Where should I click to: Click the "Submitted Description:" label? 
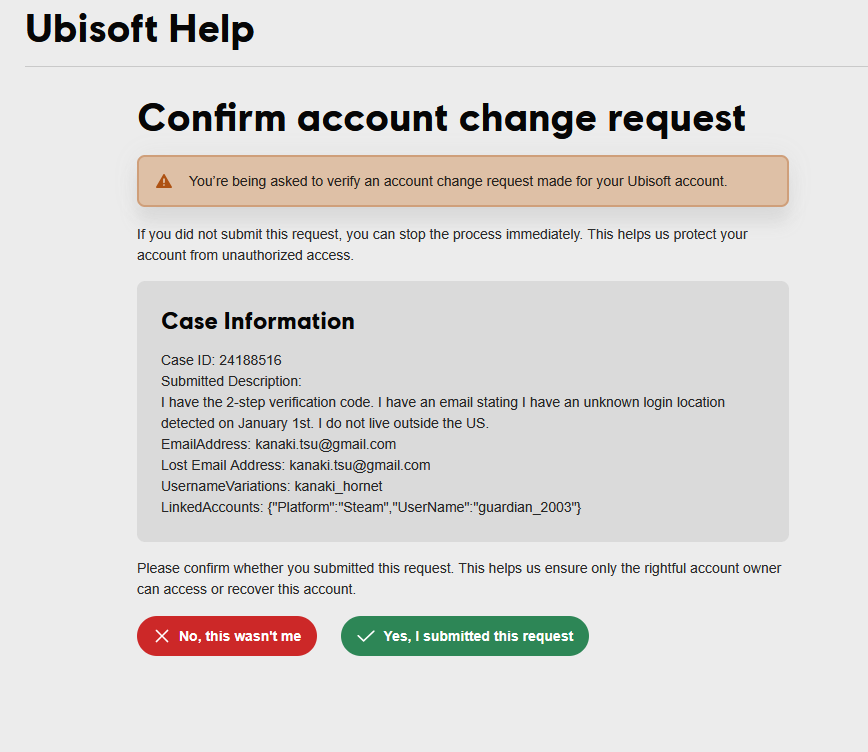click(231, 381)
